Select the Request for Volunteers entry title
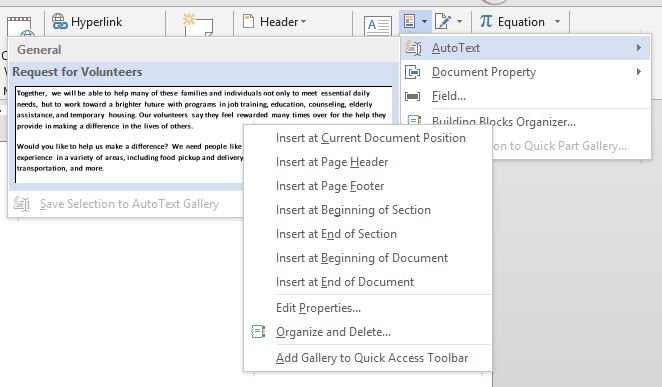Screen dimensions: 662x387 (x=77, y=72)
